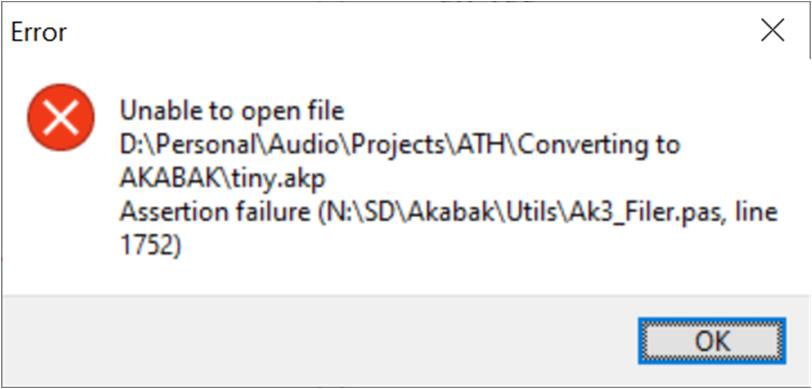Click the 'Converting to' text in path
This screenshot has height=389, width=812.
click(x=599, y=146)
